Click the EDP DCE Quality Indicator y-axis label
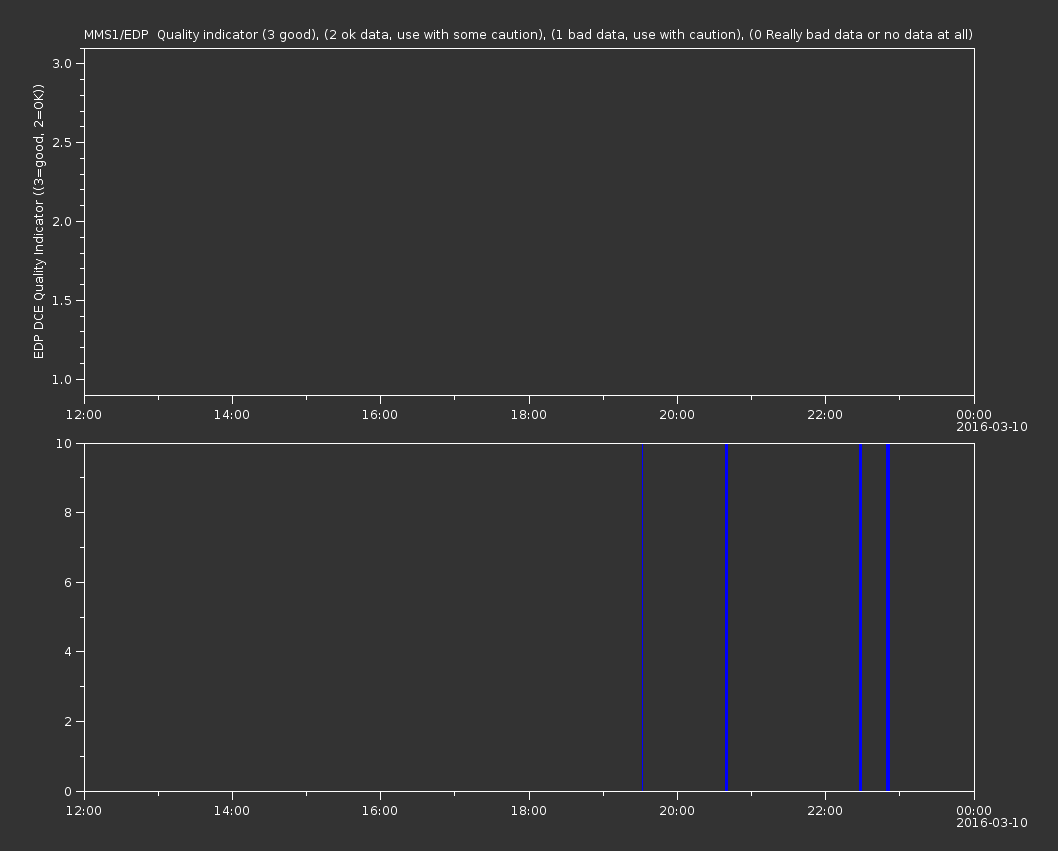Screen dimensions: 1058x851 coord(38,221)
